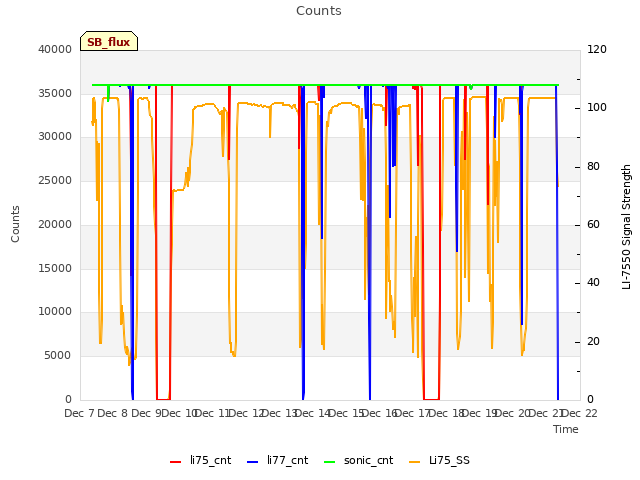
Task: Click the 'Time' x-axis title
Action: 566,429
